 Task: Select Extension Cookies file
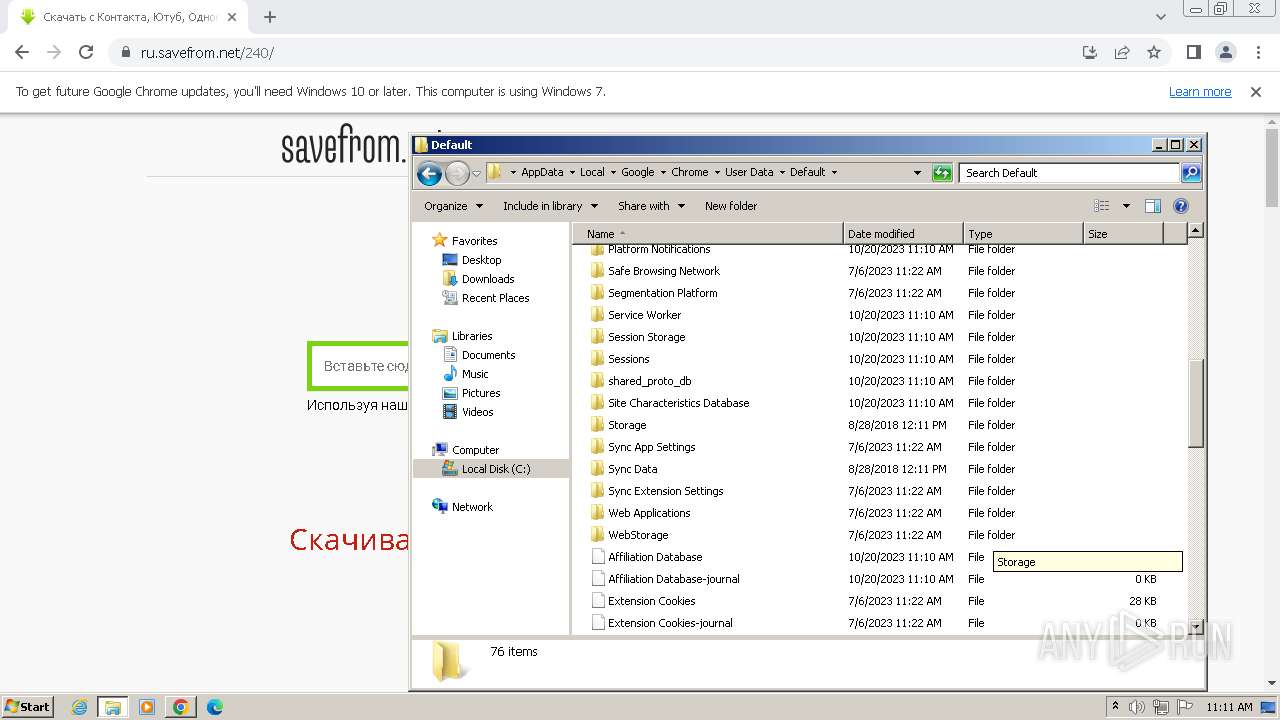coord(651,601)
